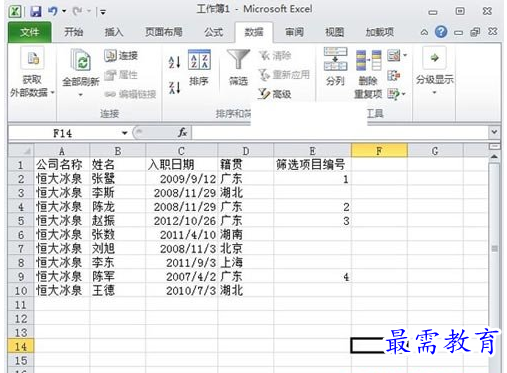Click consolidate icon in tools group
The width and height of the screenshot is (507, 373).
(x=393, y=75)
